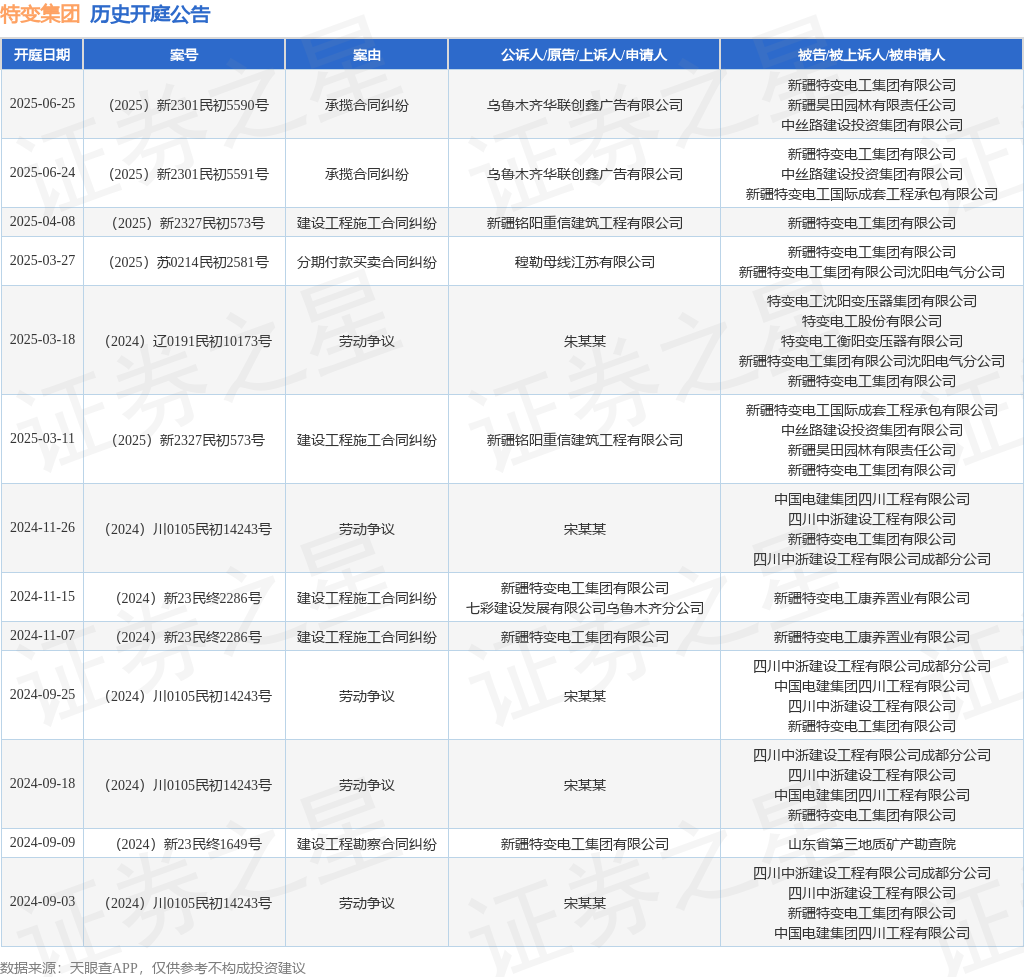Click 新疆昊田园林有限责任公司 in the 2025-06-25 row
This screenshot has width=1024, height=977.
click(871, 105)
